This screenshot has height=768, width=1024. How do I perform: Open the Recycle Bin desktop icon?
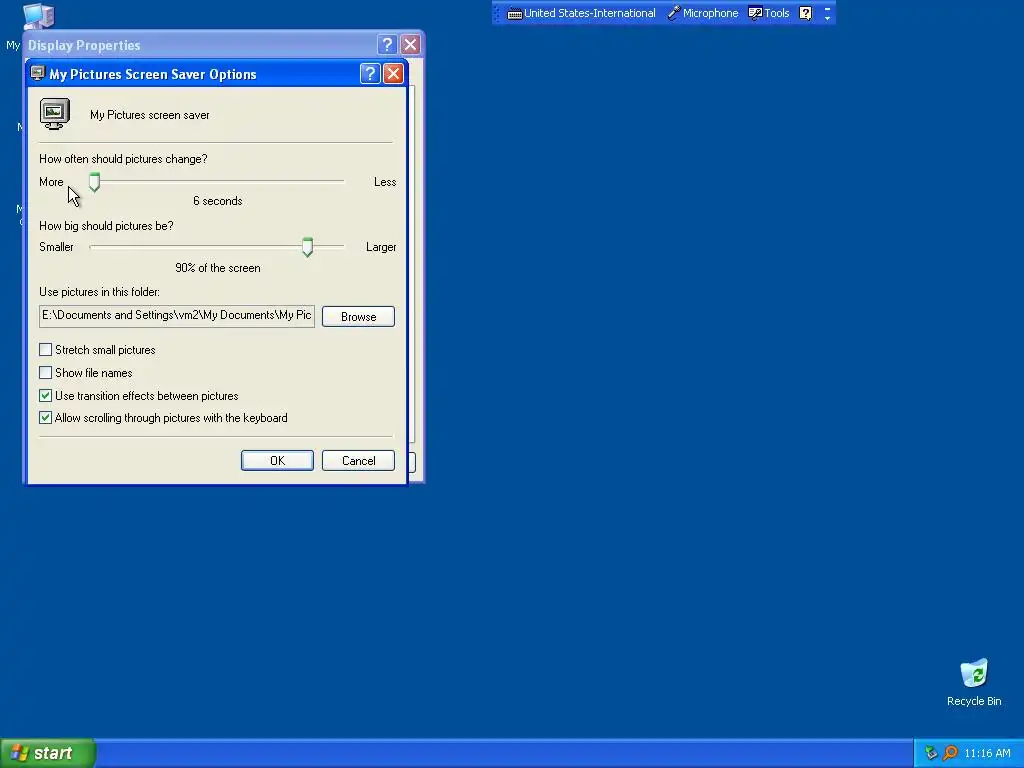point(974,682)
